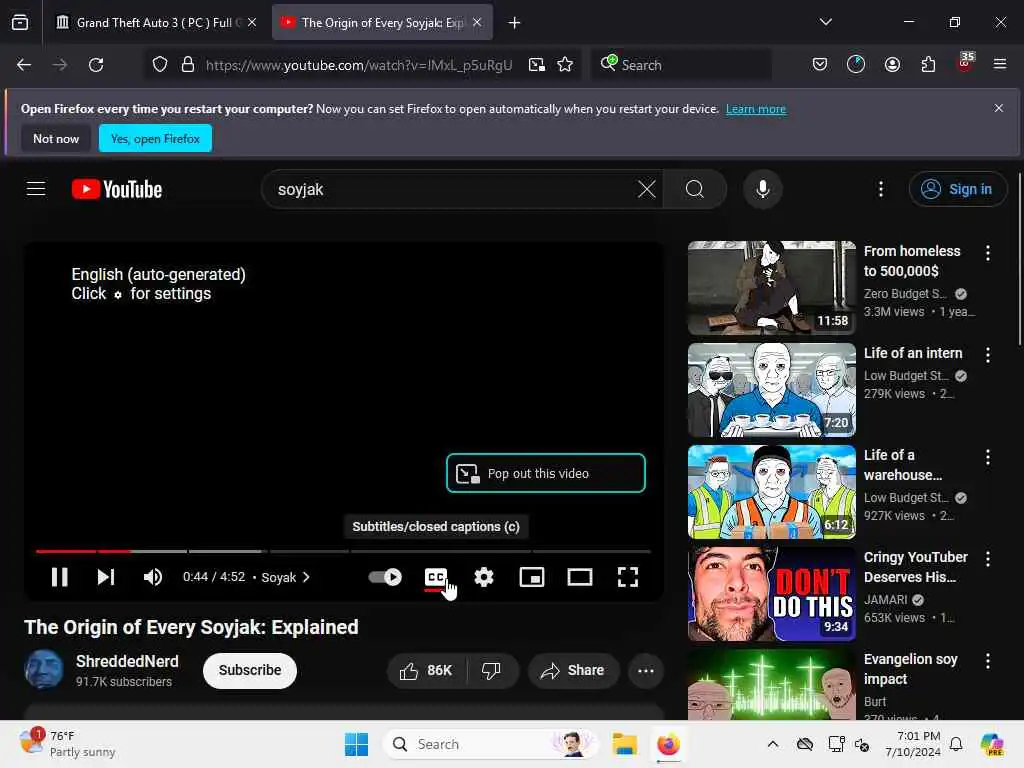The height and width of the screenshot is (768, 1024).
Task: Expand the Soyak chapter list
Action: pyautogui.click(x=285, y=577)
